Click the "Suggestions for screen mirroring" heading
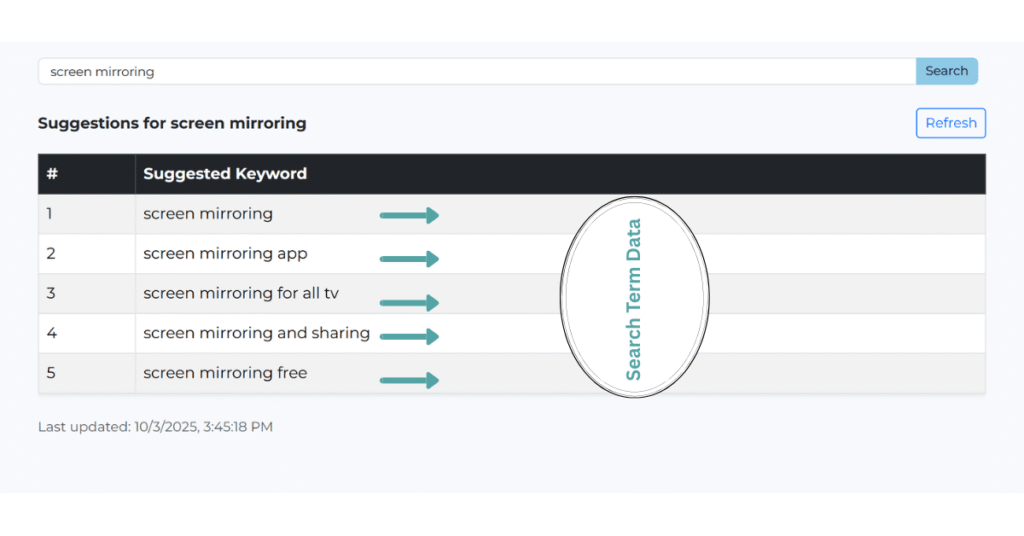Image resolution: width=1024 pixels, height=536 pixels. [172, 124]
